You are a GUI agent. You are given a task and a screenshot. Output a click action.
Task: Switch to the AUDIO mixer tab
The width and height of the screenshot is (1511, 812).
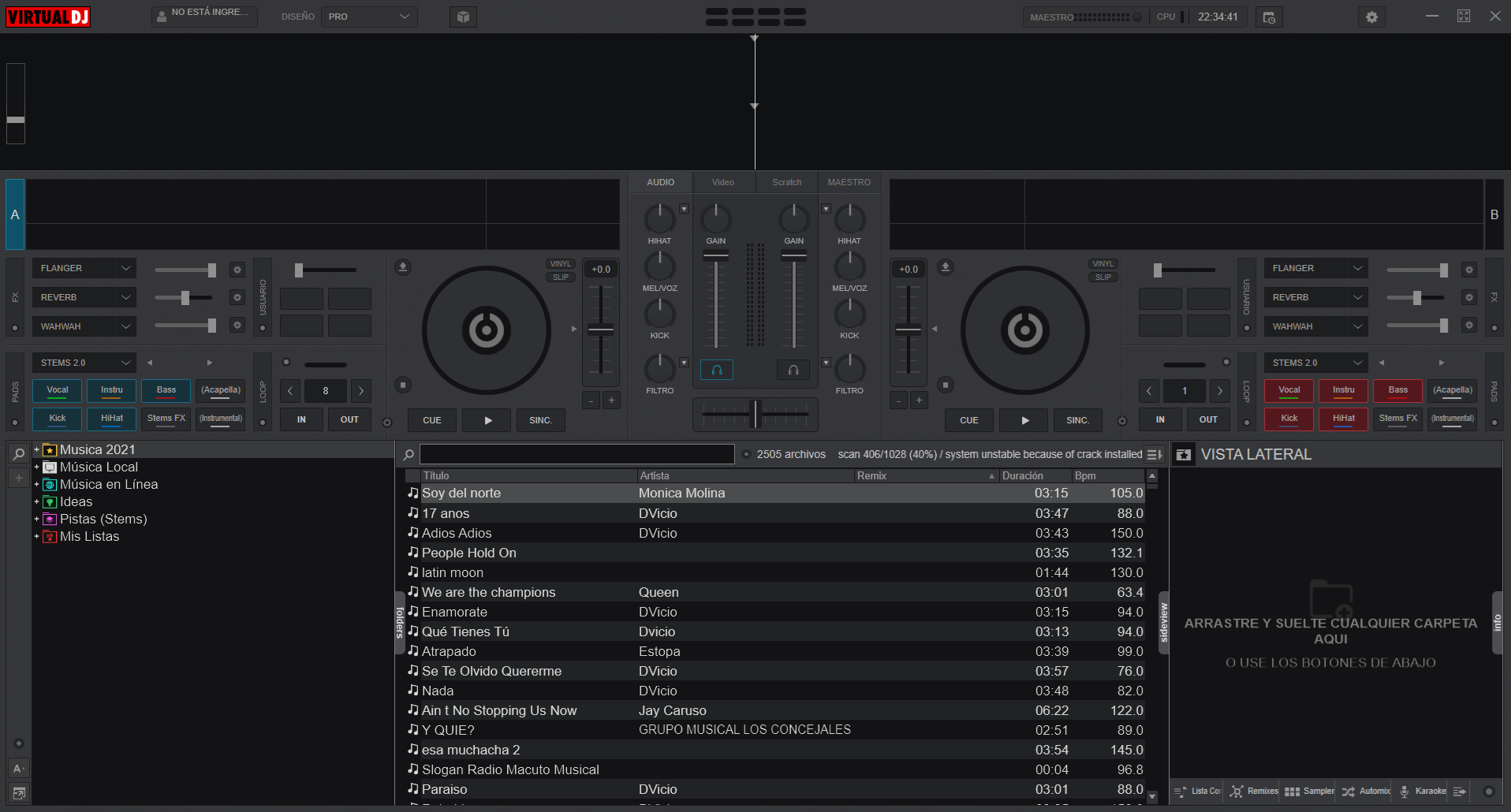661,182
